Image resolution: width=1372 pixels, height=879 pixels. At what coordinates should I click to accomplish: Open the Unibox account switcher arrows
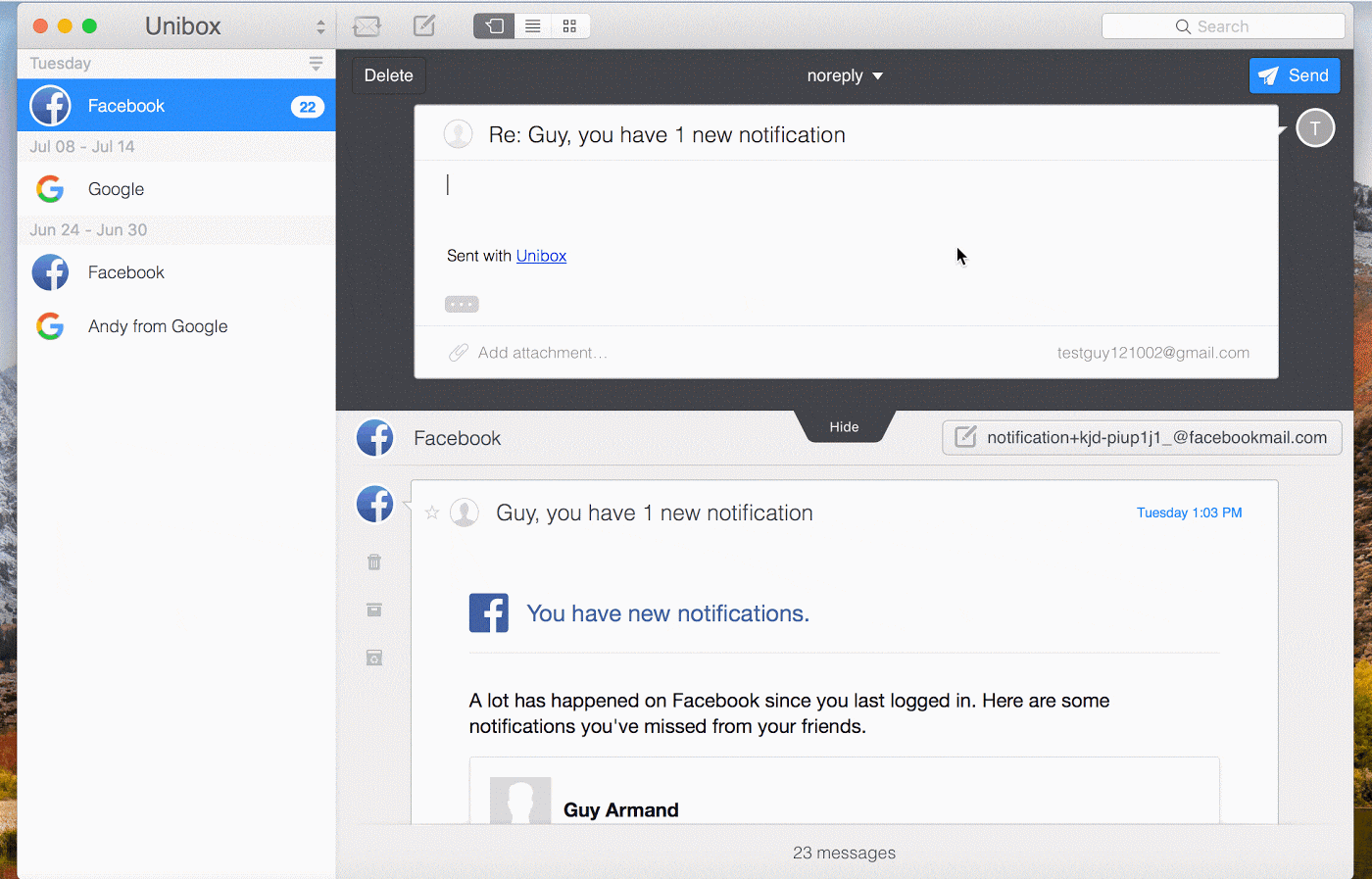320,26
